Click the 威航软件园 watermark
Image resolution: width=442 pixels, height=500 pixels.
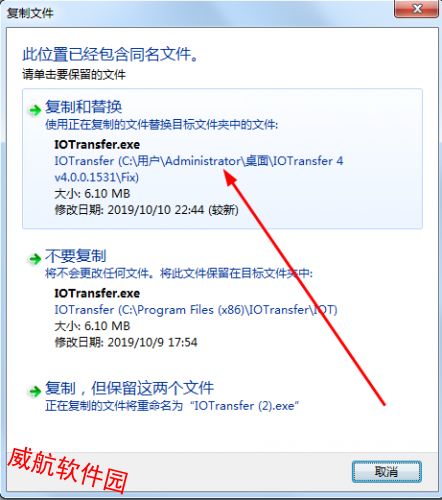68,470
